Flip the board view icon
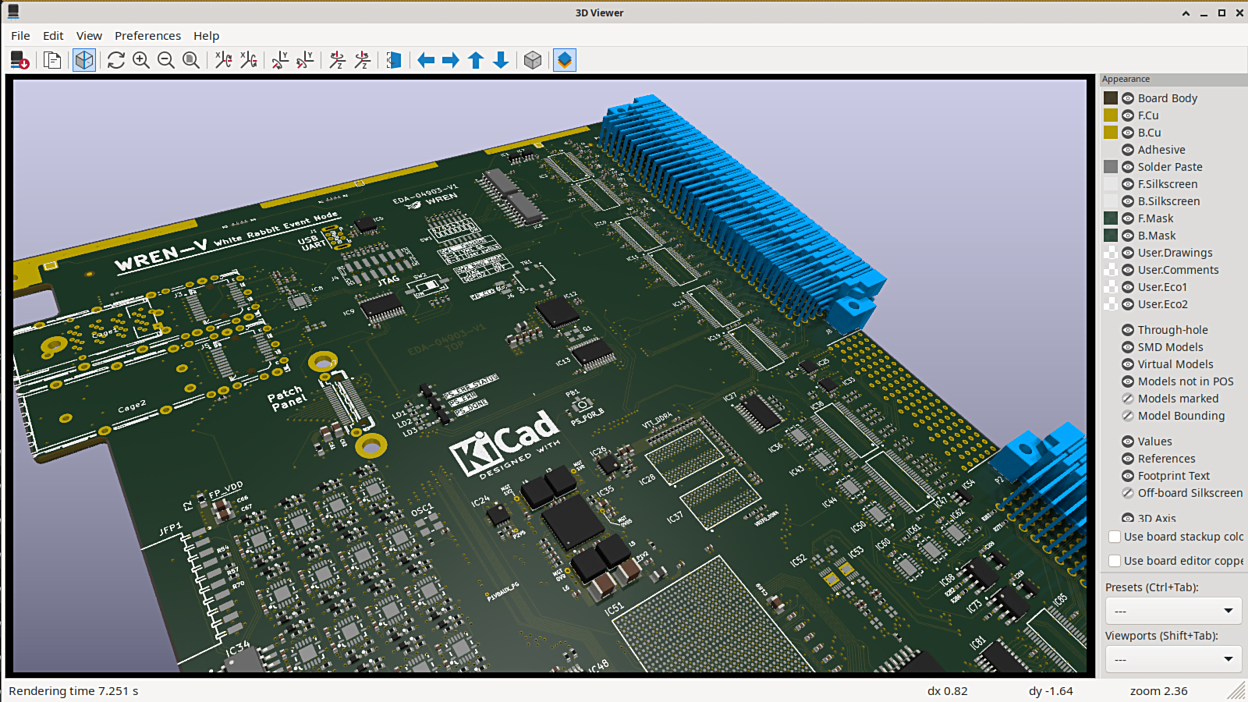Viewport: 1248px width, 702px height. [x=394, y=60]
